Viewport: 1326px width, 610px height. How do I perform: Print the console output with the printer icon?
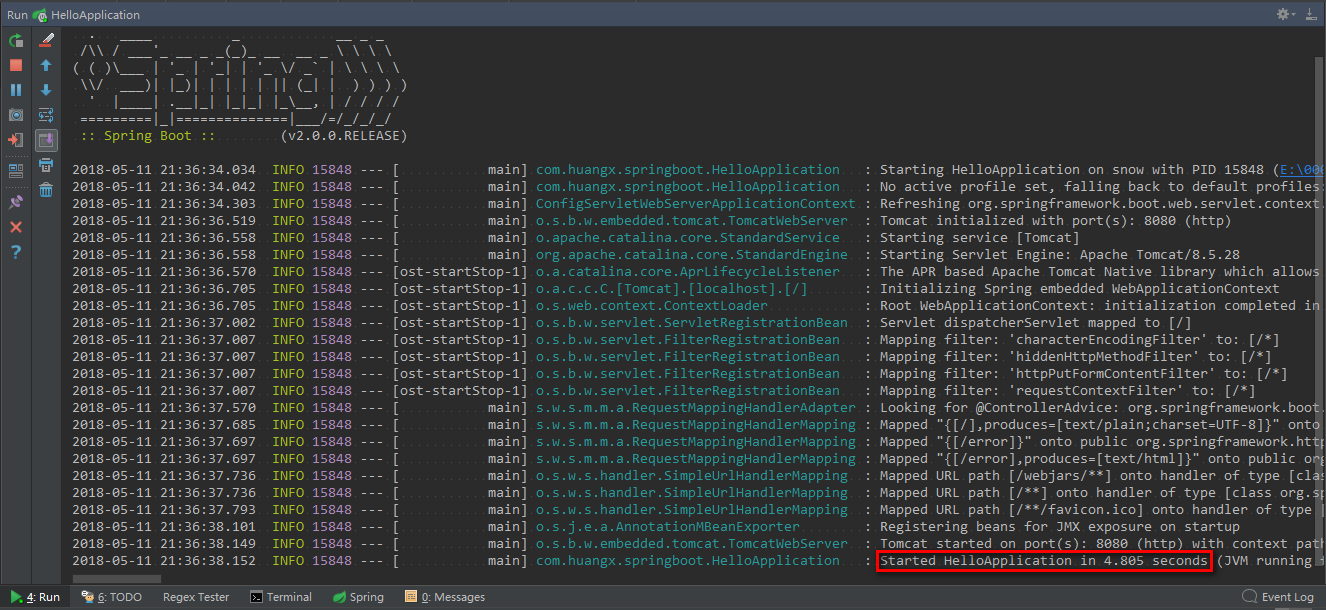click(46, 165)
